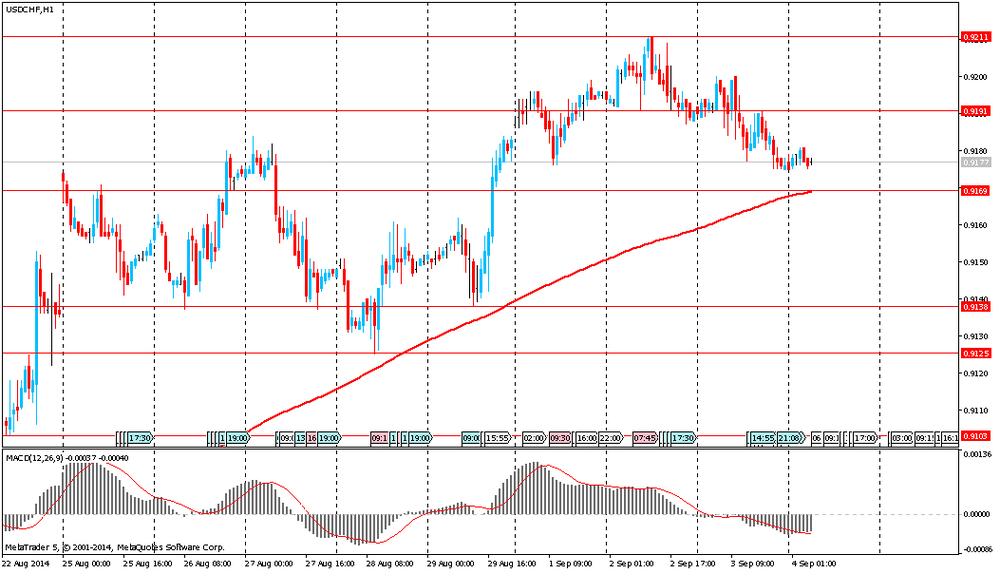Select the 03:00 event marker

coord(902,438)
